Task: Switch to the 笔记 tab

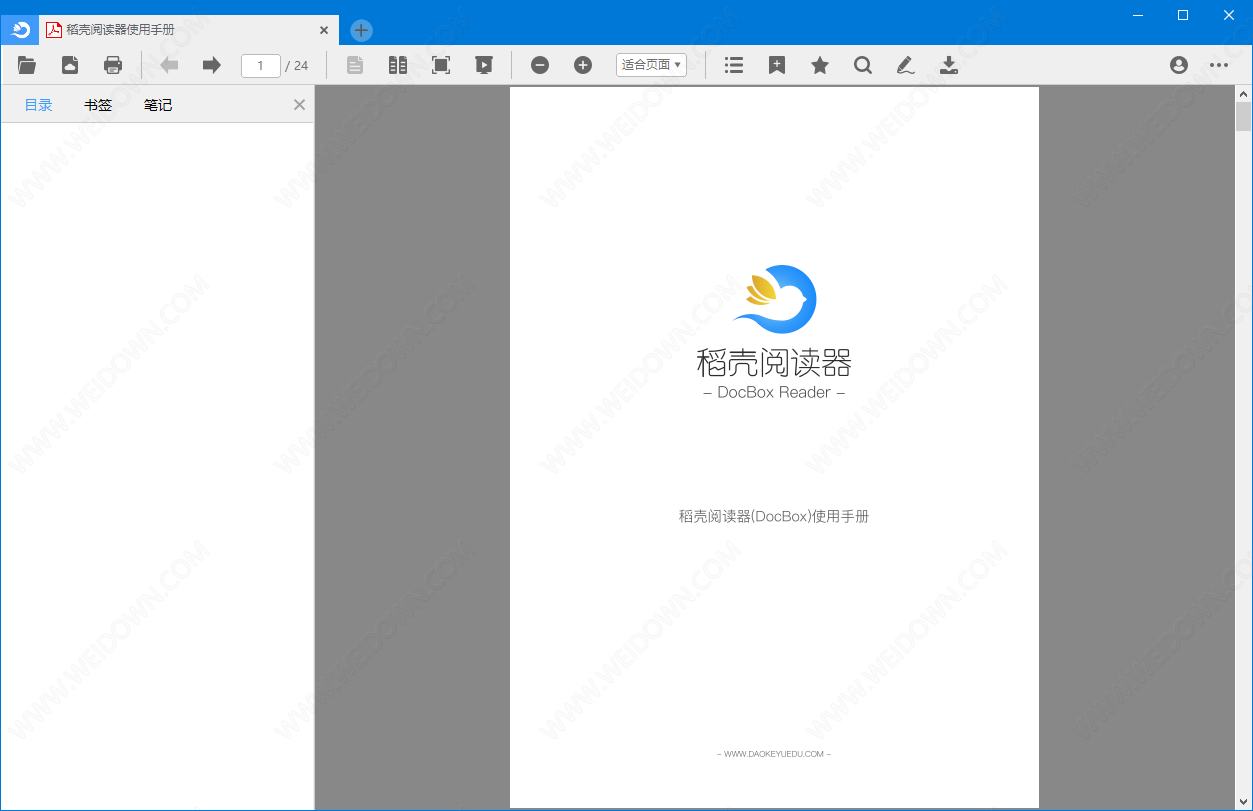Action: [x=158, y=104]
